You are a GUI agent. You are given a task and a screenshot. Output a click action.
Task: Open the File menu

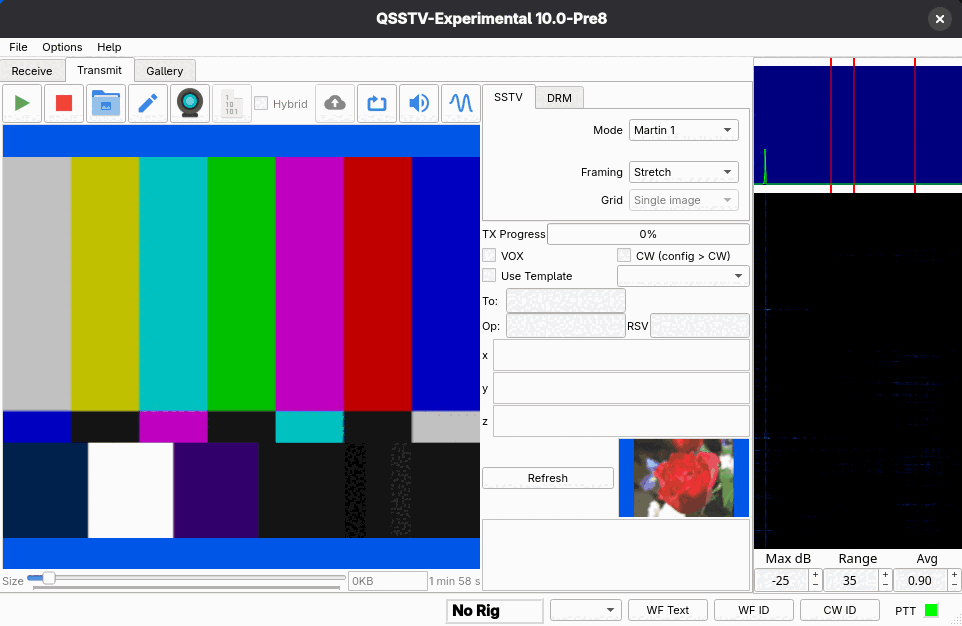coord(18,47)
